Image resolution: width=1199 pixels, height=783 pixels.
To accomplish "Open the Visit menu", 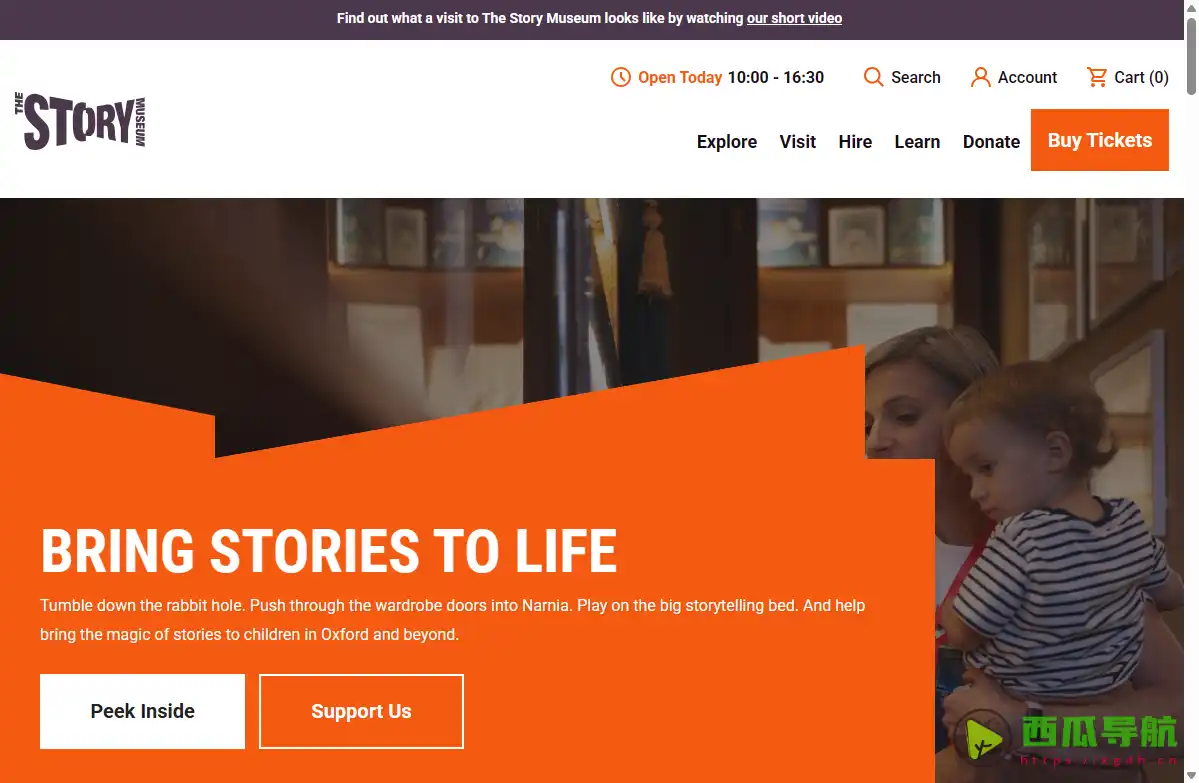I will [x=798, y=141].
